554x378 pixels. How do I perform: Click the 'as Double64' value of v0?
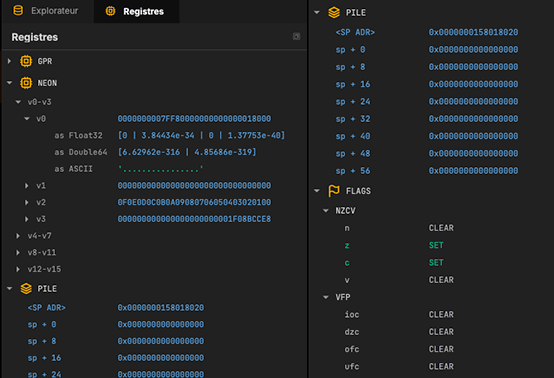(x=187, y=152)
